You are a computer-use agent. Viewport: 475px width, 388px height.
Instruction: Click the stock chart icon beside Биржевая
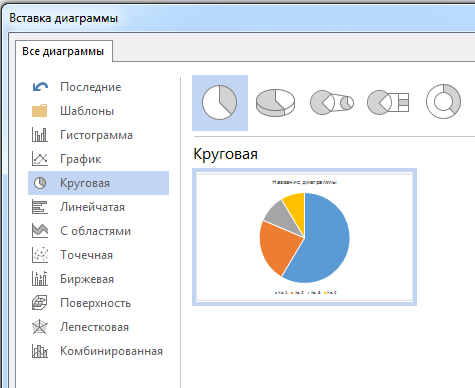point(40,279)
